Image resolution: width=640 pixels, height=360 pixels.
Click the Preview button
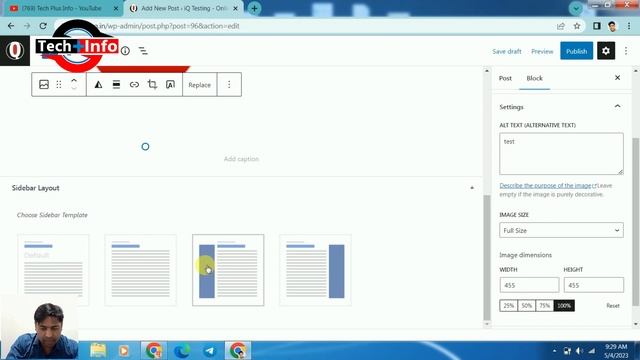coord(542,51)
